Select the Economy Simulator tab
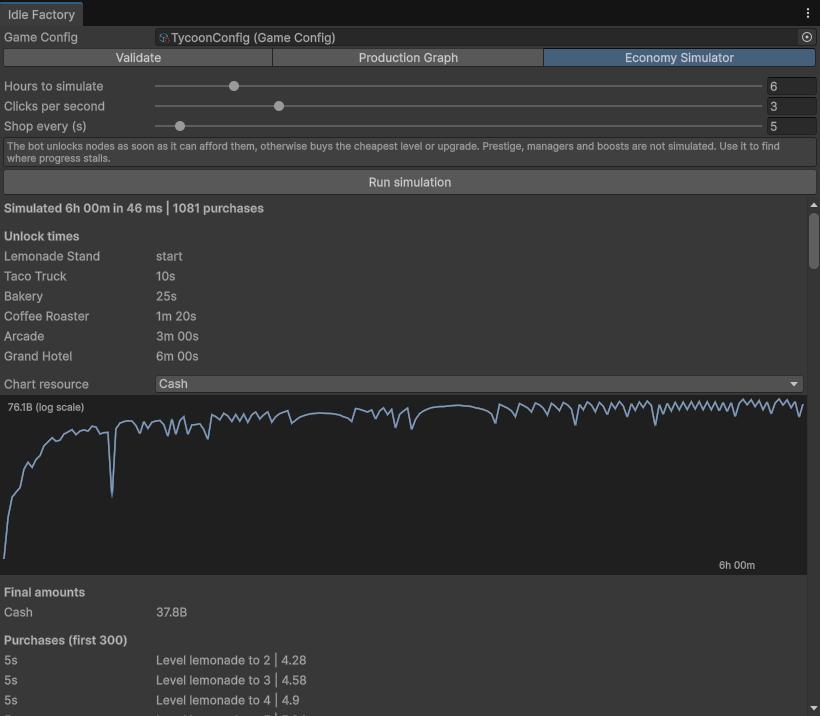820x716 pixels. [x=679, y=58]
